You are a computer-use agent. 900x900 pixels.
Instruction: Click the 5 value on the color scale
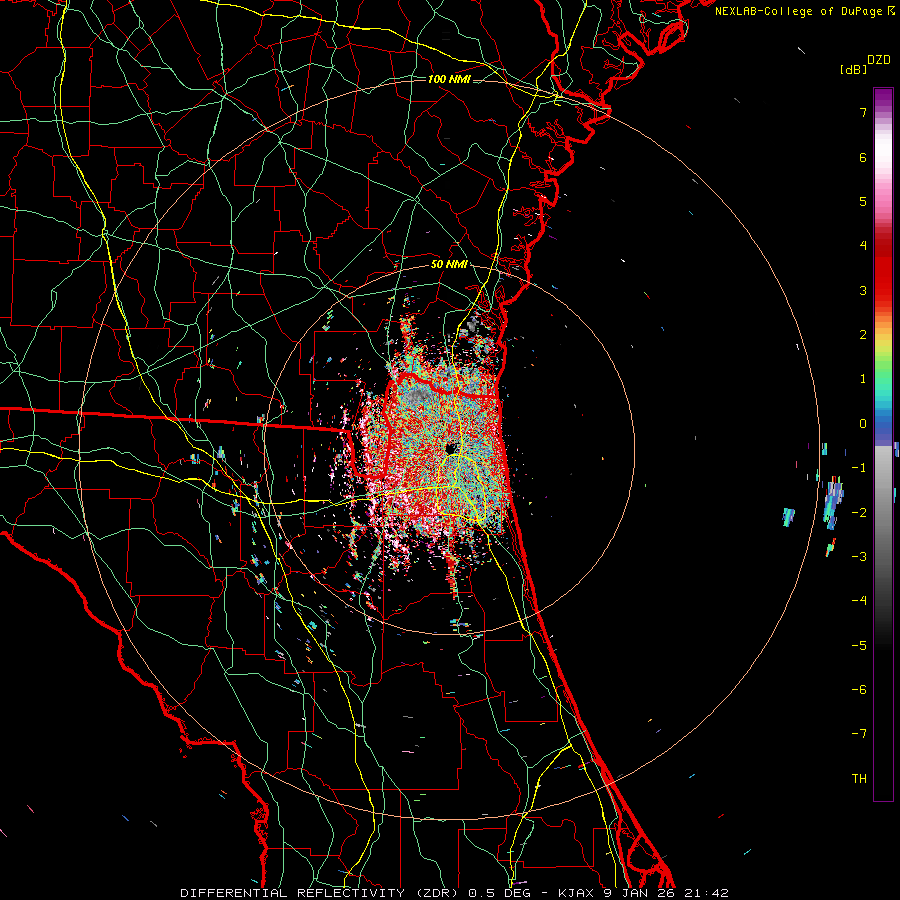point(863,201)
